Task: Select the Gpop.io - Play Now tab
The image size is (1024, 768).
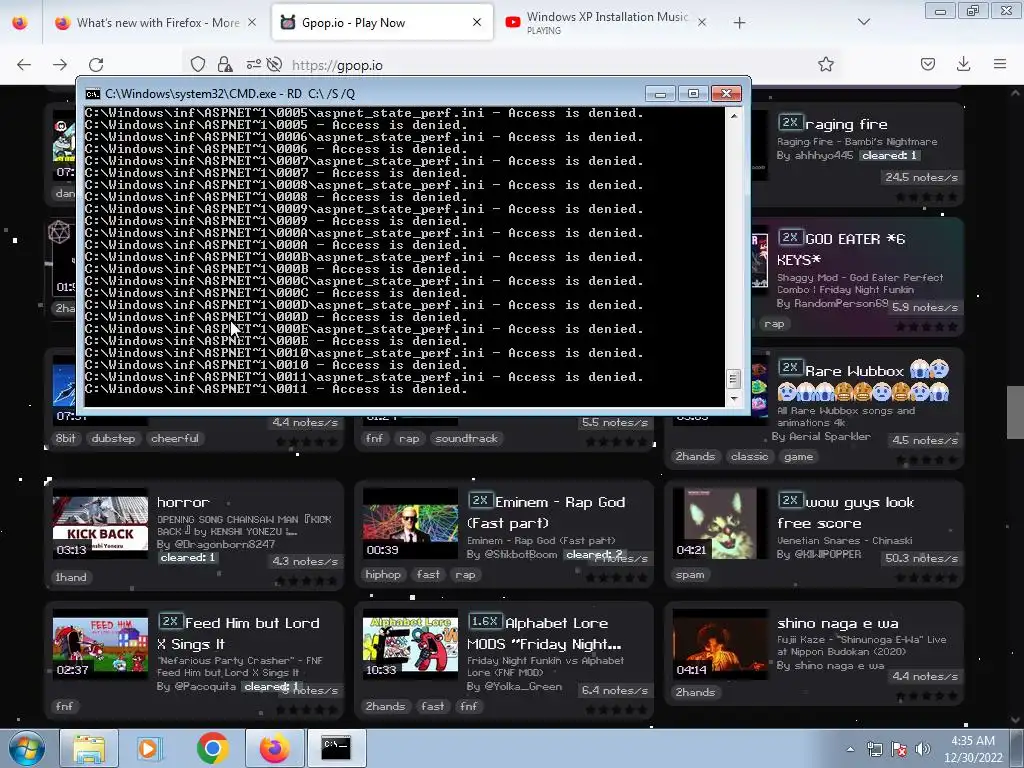Action: click(x=382, y=23)
